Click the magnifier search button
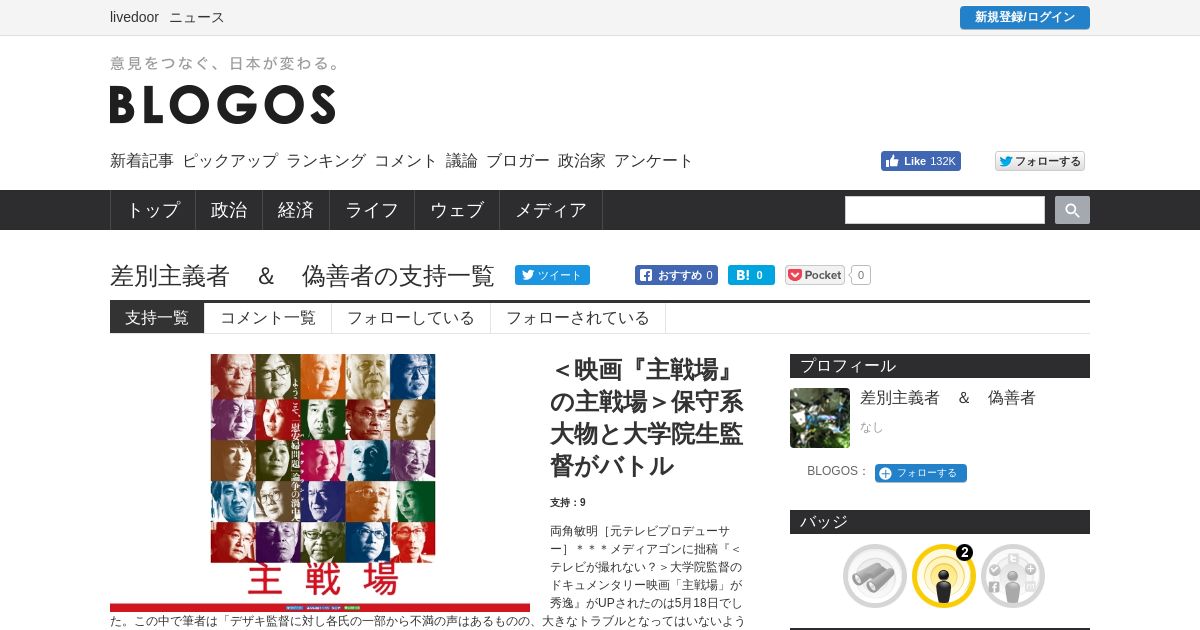 [x=1072, y=210]
